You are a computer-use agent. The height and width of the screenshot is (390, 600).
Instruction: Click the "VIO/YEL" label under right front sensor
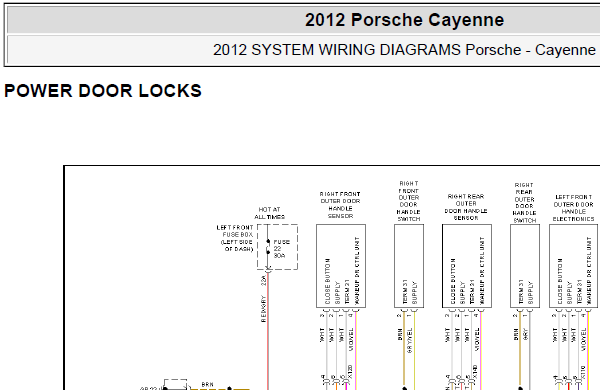[351, 339]
